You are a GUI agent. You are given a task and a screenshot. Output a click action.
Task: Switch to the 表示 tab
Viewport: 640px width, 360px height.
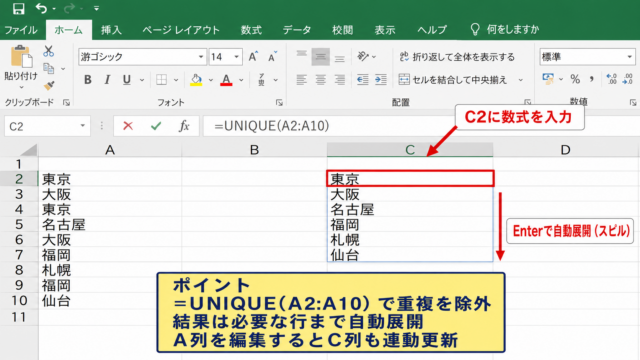click(385, 30)
